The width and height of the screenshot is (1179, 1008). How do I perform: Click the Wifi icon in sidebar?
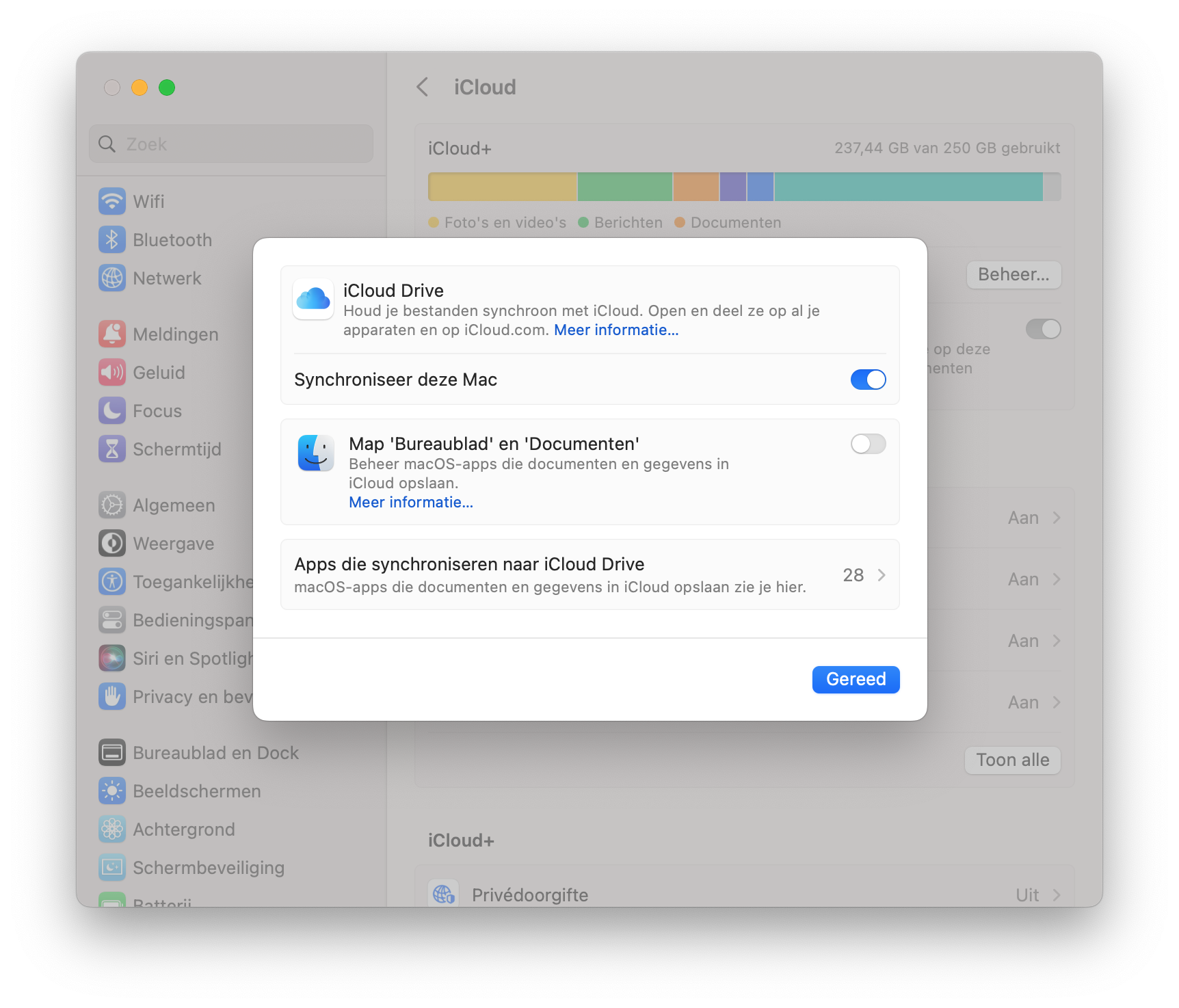coord(112,201)
